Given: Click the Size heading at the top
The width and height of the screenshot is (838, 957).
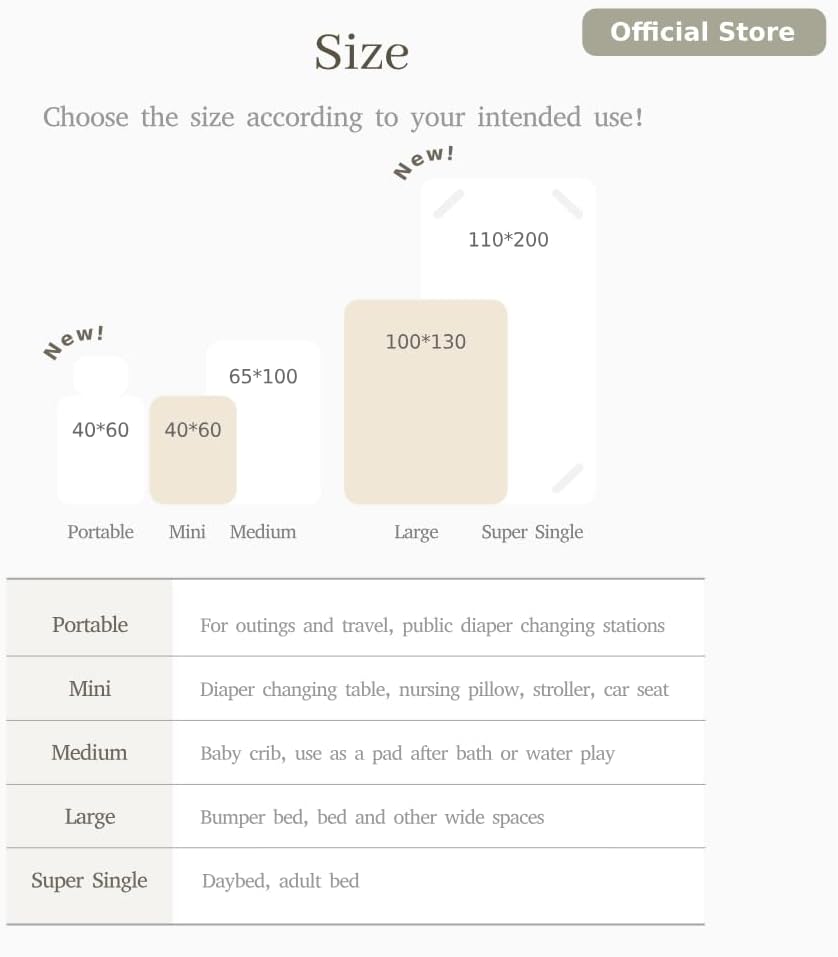Looking at the screenshot, I should pos(361,52).
